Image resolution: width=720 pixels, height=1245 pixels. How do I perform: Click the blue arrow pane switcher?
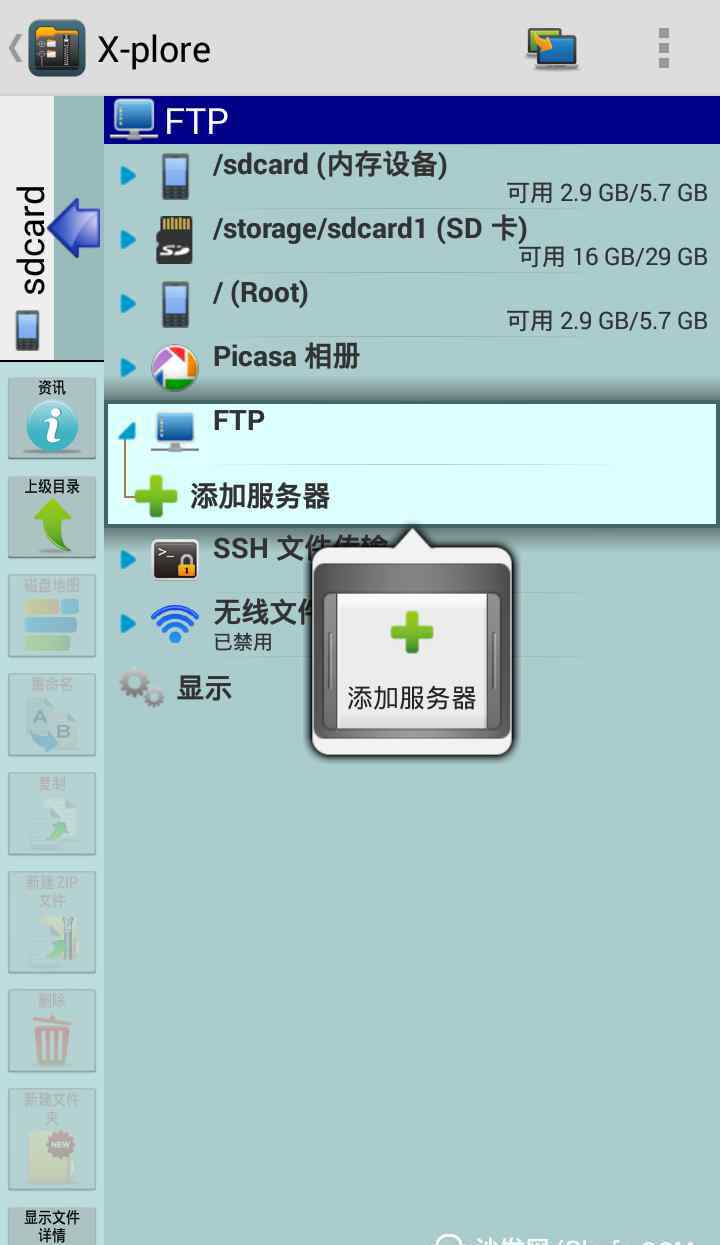coord(76,228)
